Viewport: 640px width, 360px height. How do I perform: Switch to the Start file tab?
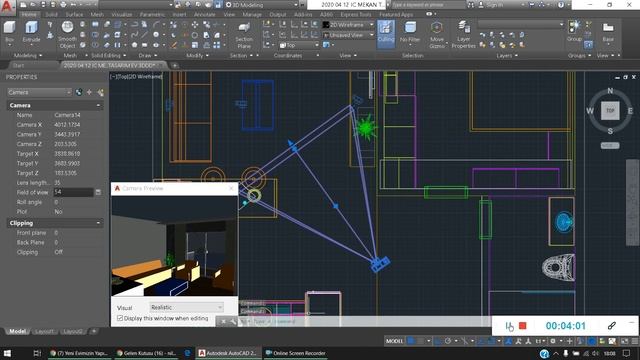coord(18,65)
